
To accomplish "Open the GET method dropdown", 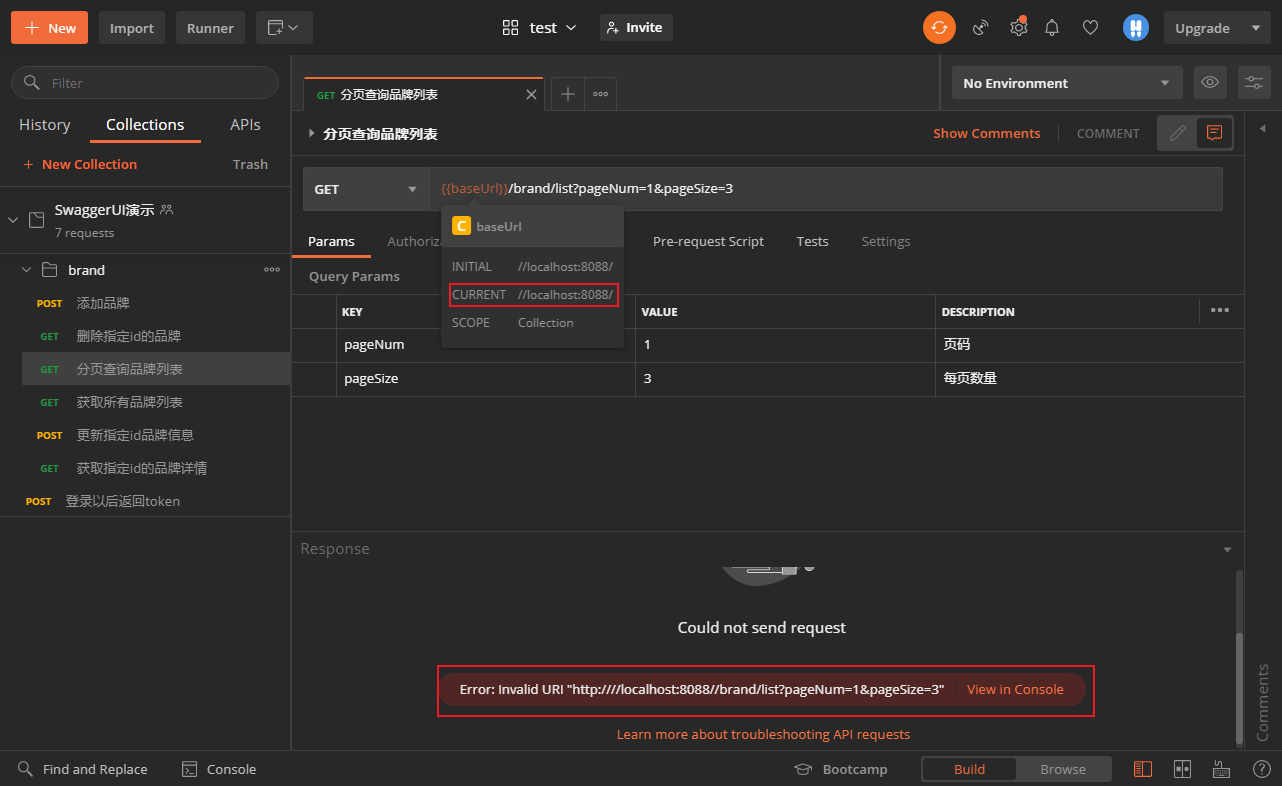I will click(x=366, y=189).
